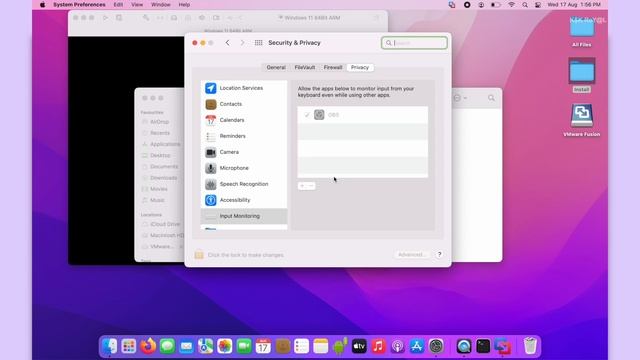Click the play button in VMware toolbar

coord(105,18)
